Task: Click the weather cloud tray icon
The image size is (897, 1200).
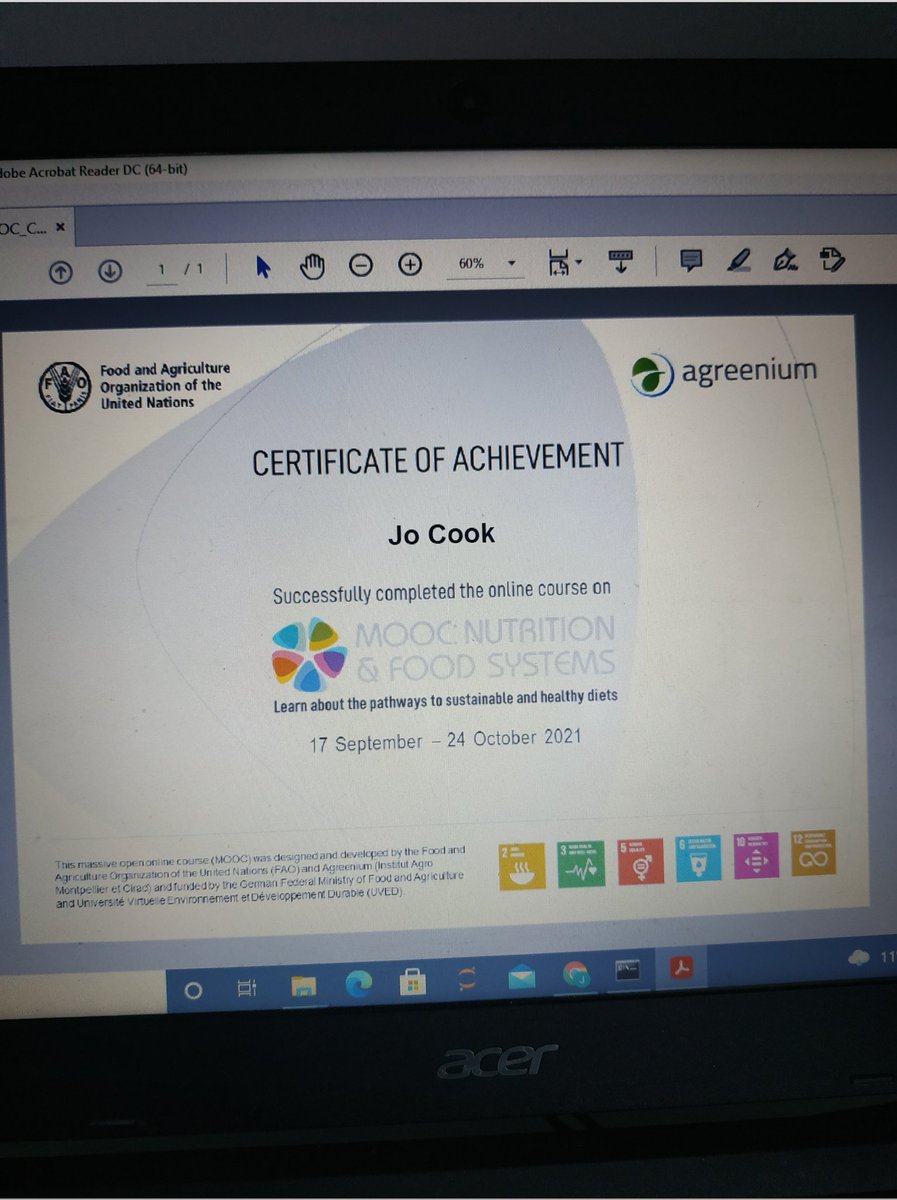Action: tap(858, 957)
